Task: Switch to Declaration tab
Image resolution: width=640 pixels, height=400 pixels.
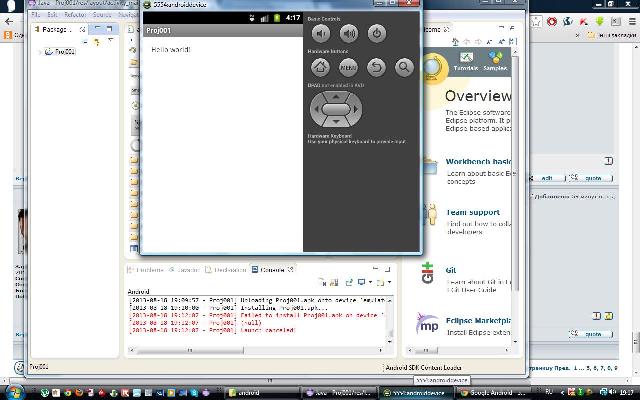Action: 225,270
